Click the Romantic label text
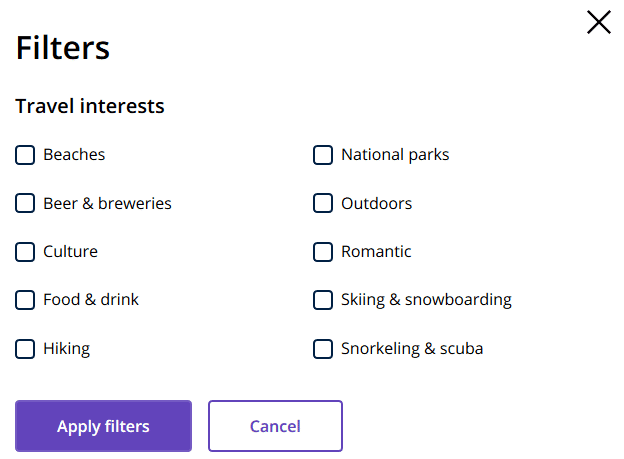 coord(376,252)
